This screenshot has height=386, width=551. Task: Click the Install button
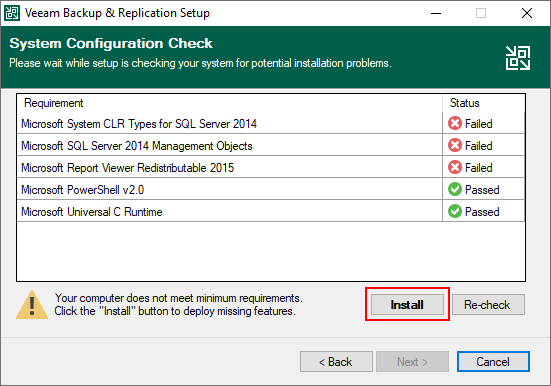(x=407, y=304)
